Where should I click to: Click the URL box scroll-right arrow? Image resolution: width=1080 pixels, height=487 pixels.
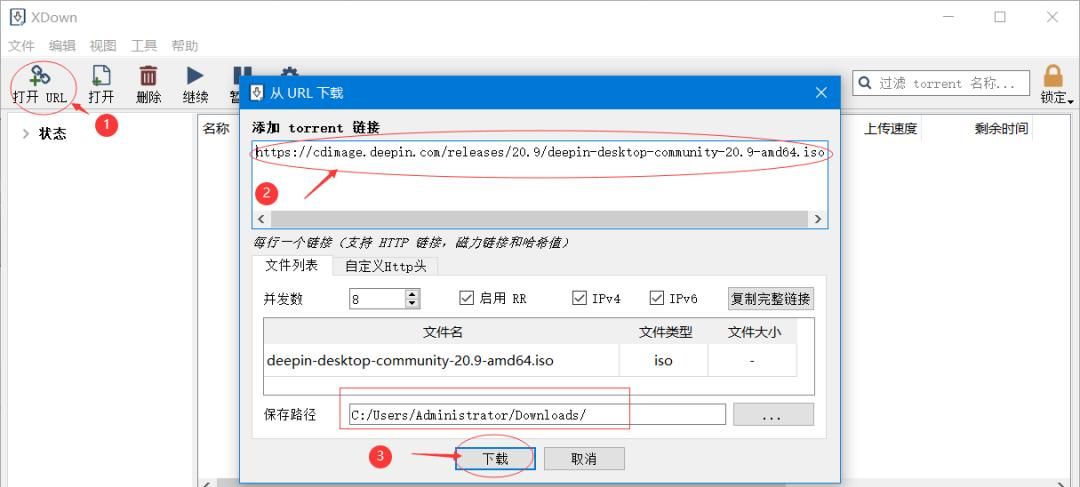(x=818, y=219)
